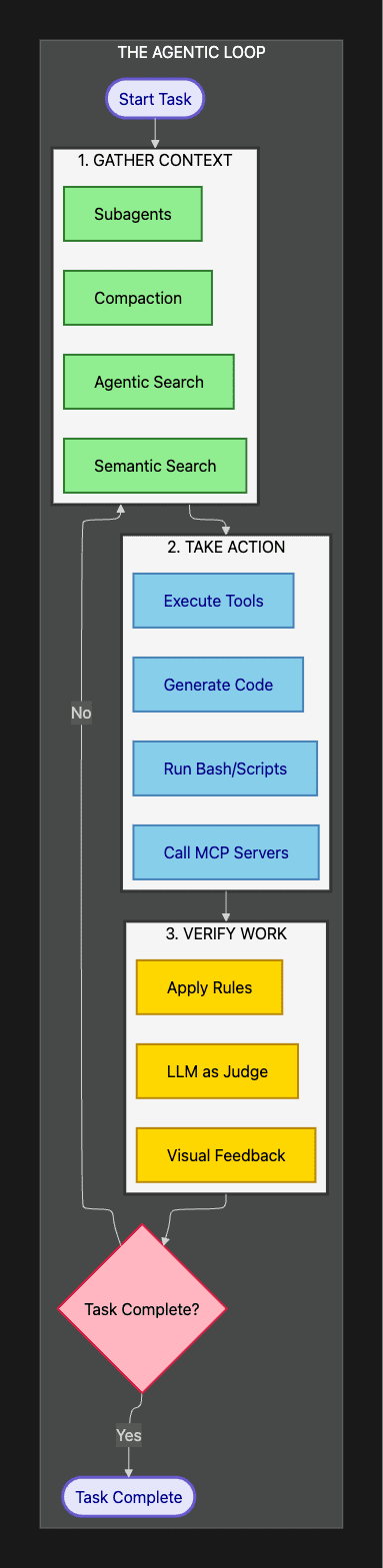
Task: Click the final Task Complete node
Action: [x=129, y=1497]
